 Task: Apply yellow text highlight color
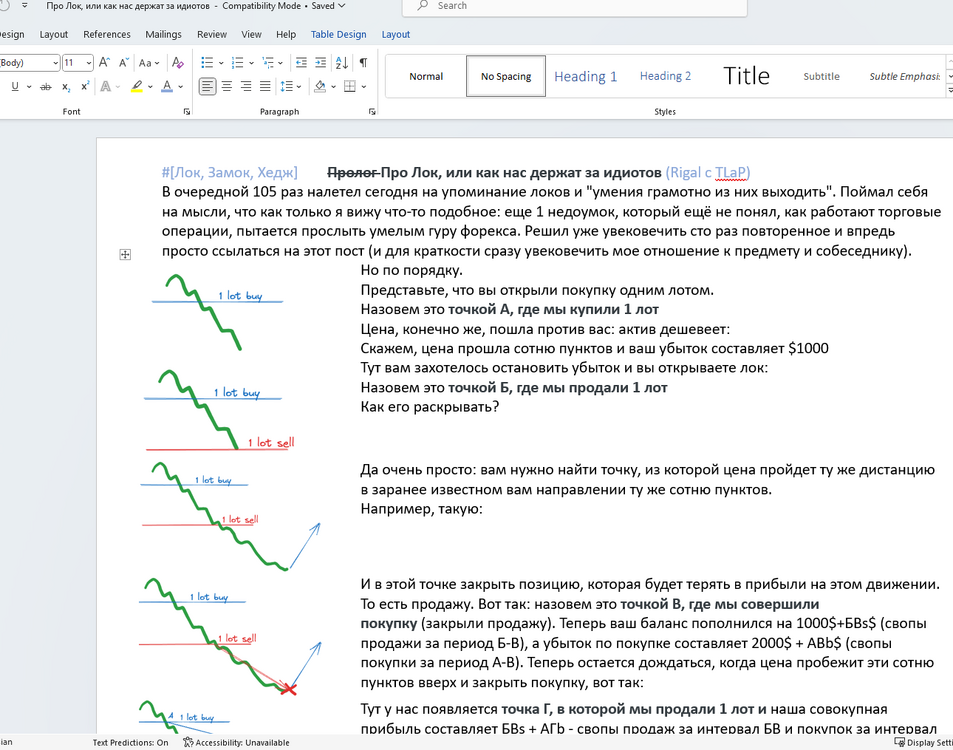(x=137, y=87)
